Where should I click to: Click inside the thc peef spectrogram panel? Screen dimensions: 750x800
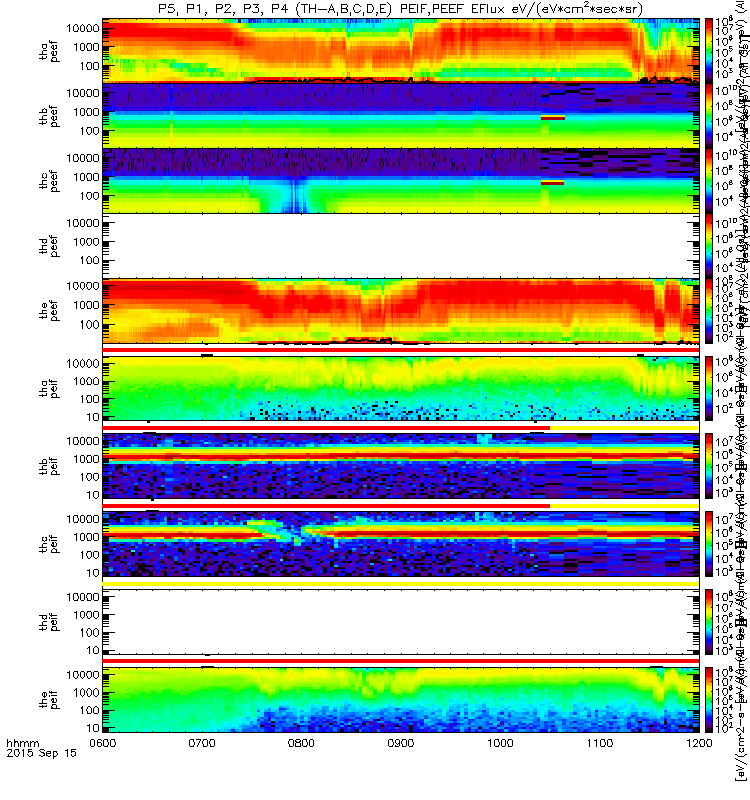(x=401, y=181)
